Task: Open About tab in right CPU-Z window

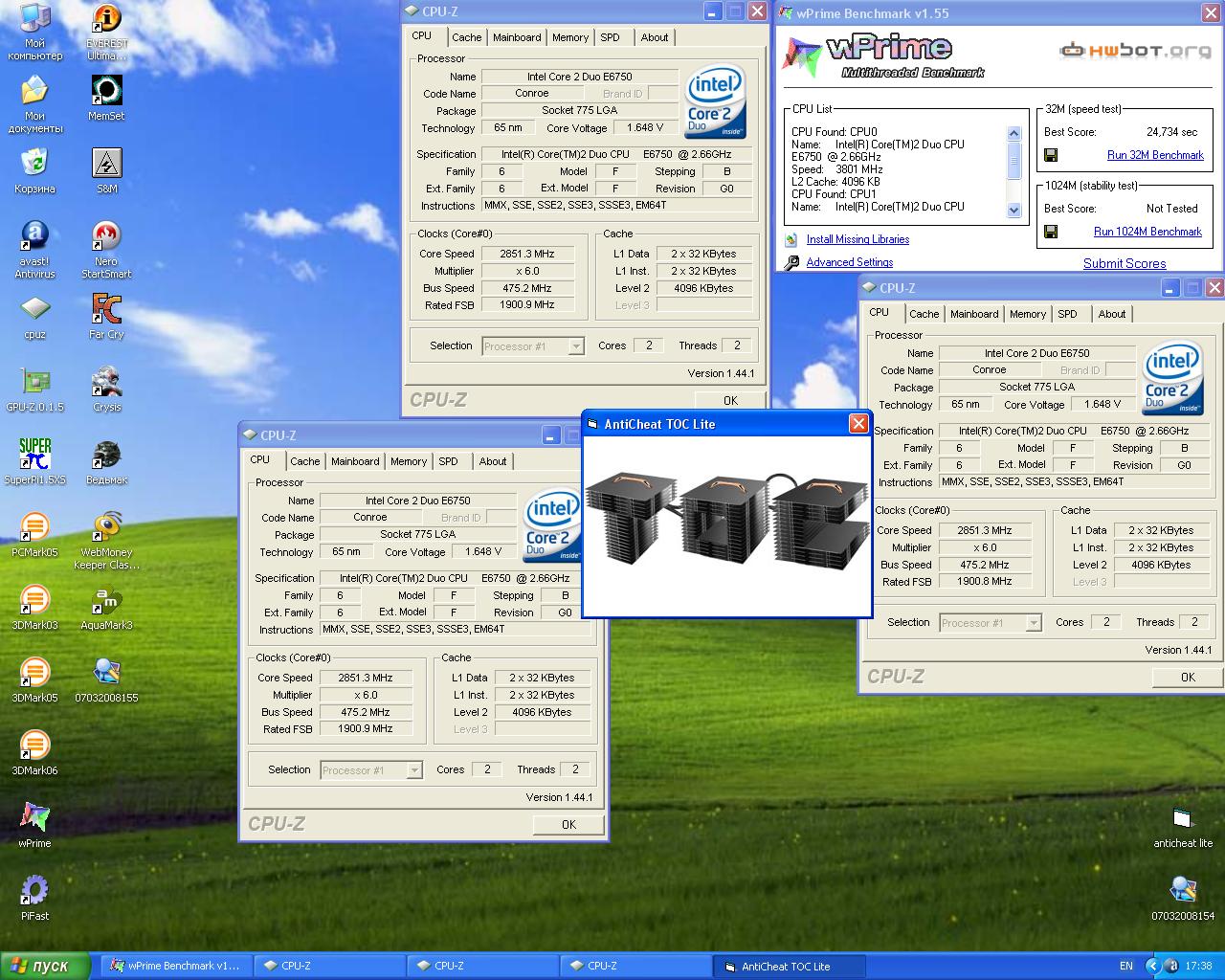Action: (x=1112, y=314)
